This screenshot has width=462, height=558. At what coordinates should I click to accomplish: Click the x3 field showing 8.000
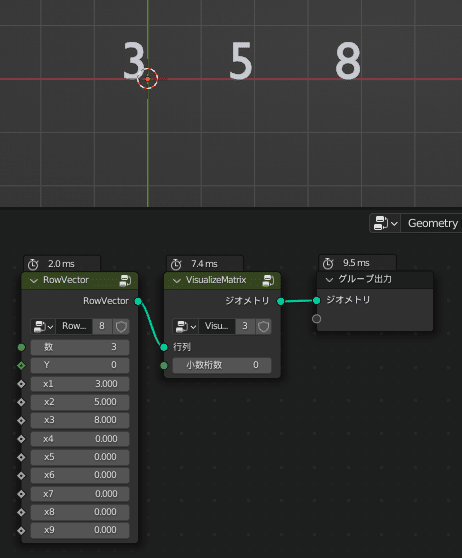(80, 420)
